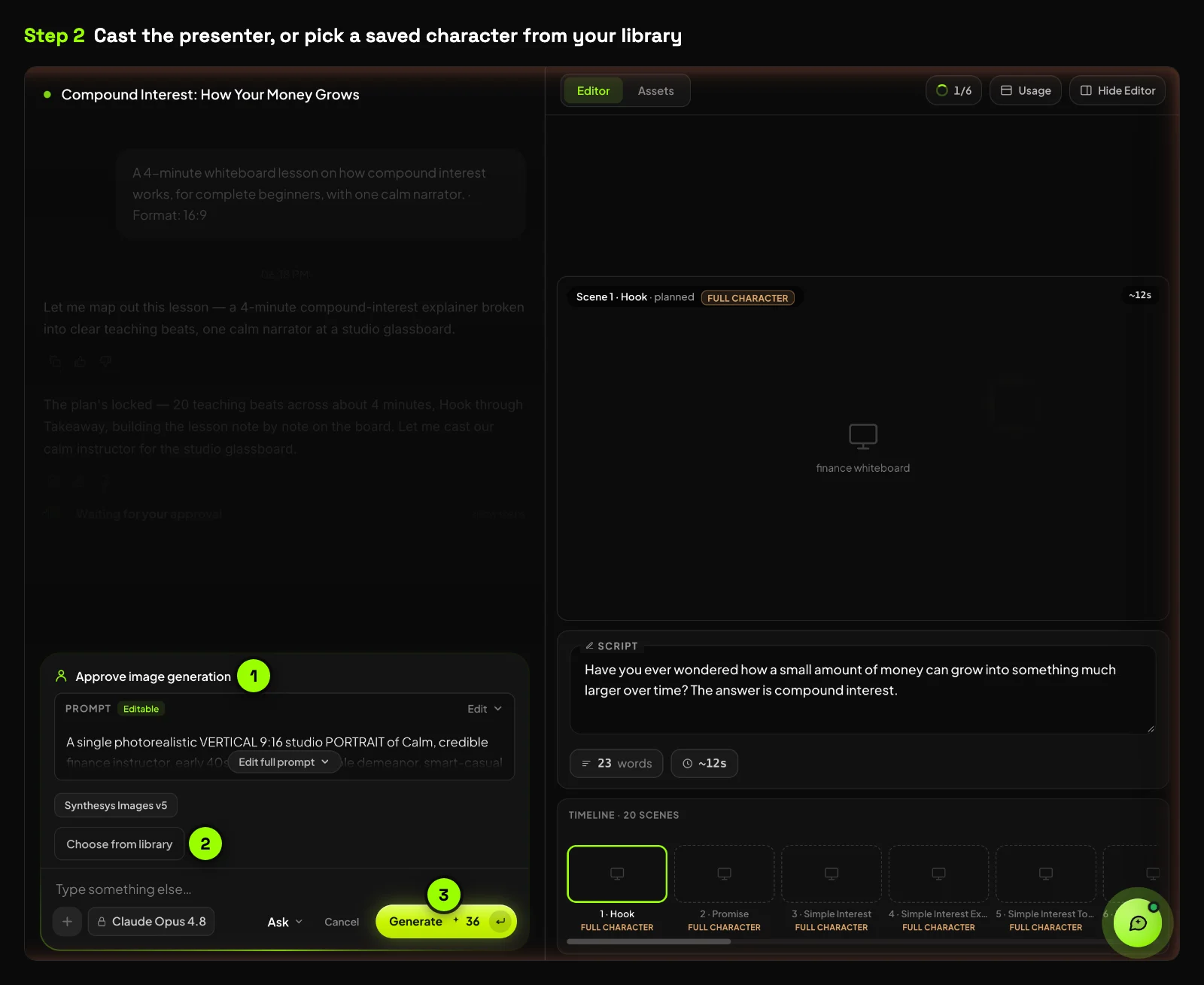
Task: Click Choose from library
Action: (x=120, y=844)
